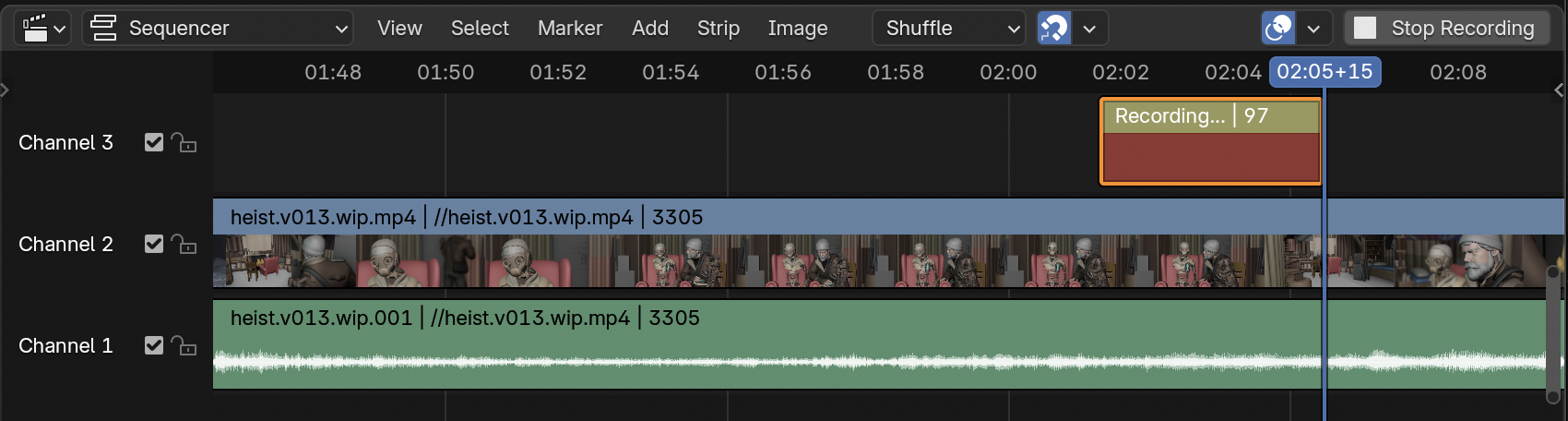Viewport: 1568px width, 421px height.
Task: Select the heist.v013.wip.mp4 video strip header
Action: coord(888,217)
